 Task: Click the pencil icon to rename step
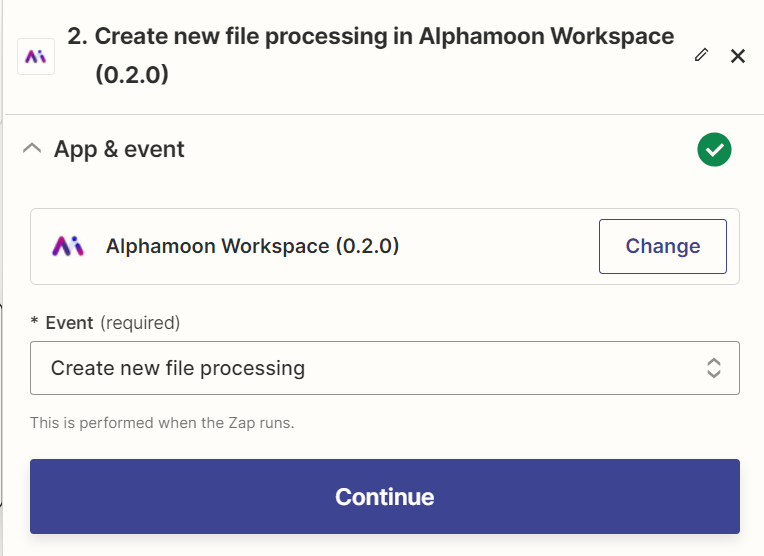(x=701, y=55)
